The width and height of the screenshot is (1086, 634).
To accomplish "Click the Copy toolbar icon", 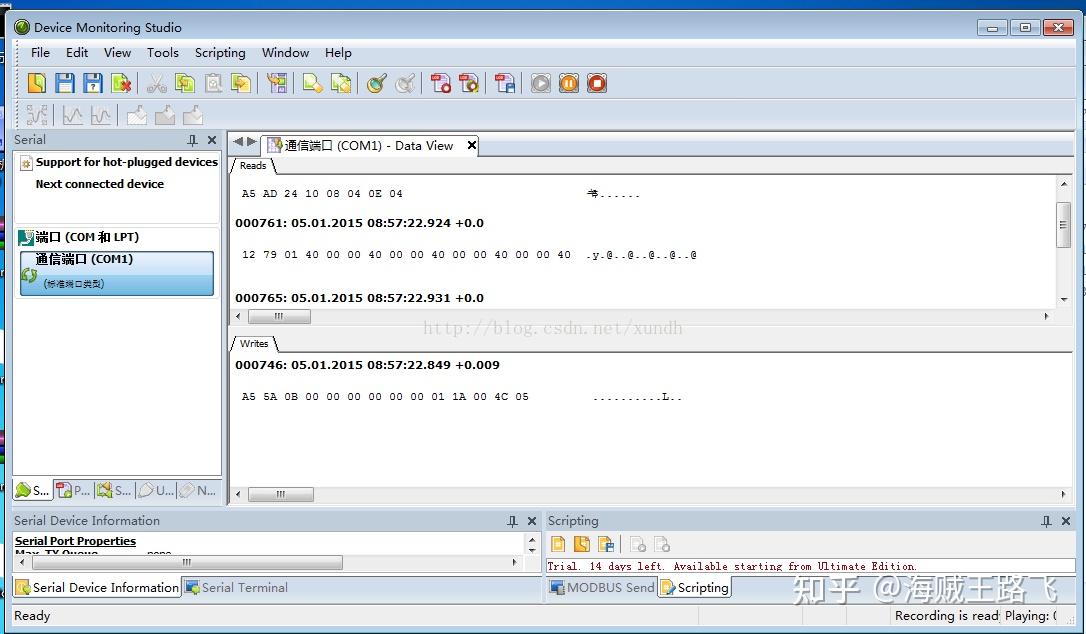I will (184, 83).
